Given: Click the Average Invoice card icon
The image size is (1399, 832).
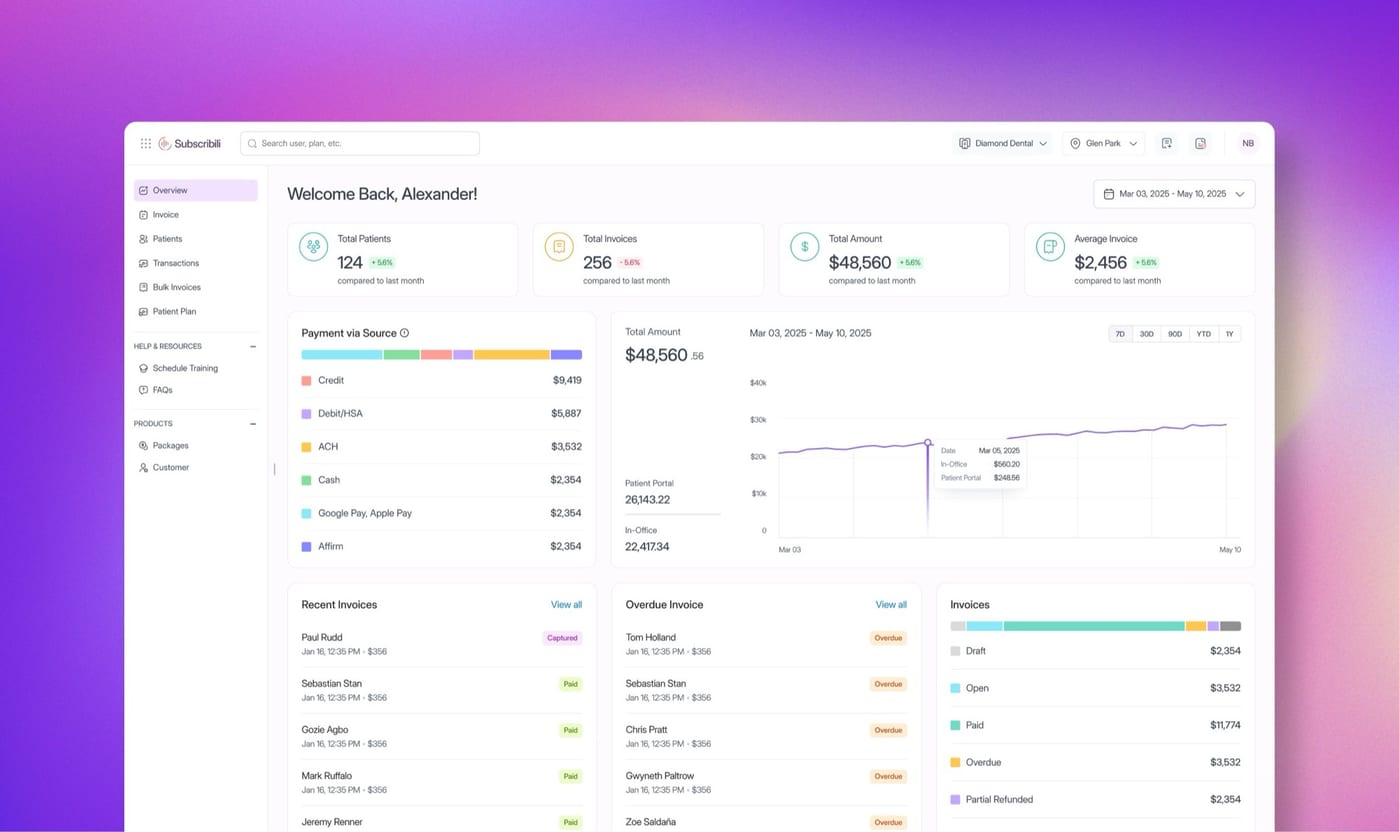Looking at the screenshot, I should point(1050,247).
